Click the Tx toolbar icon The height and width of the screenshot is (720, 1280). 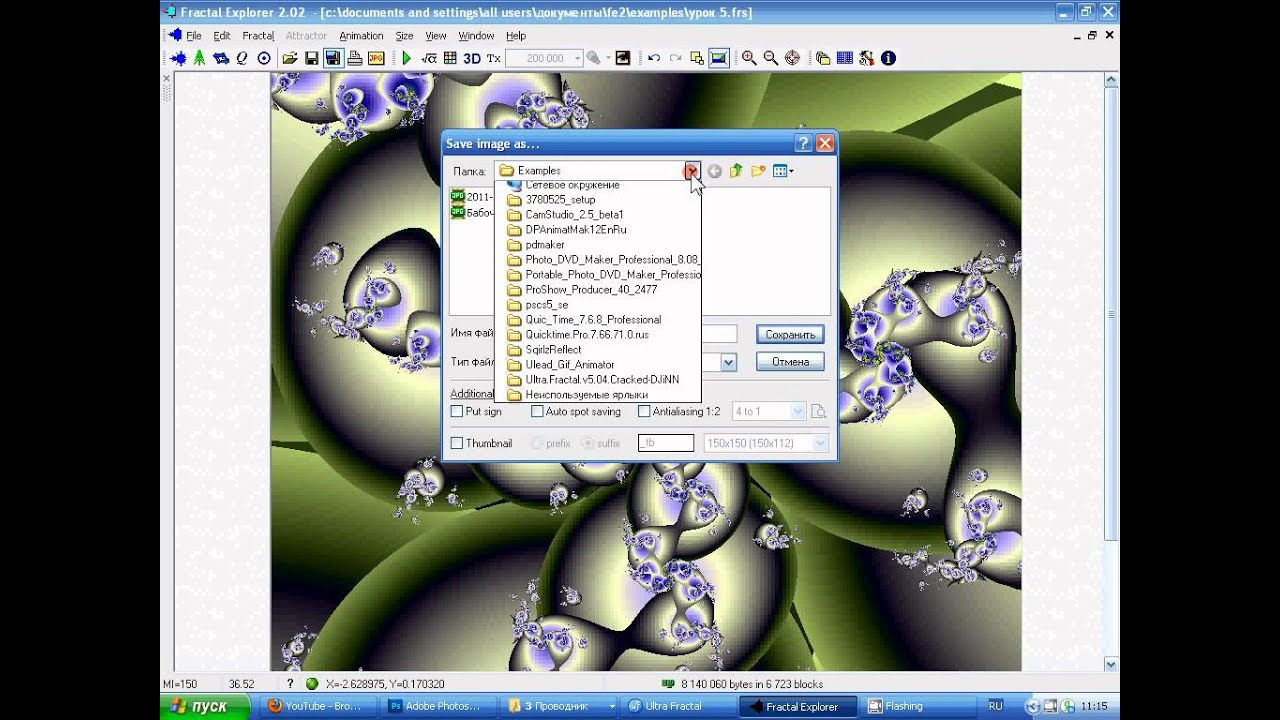(493, 58)
